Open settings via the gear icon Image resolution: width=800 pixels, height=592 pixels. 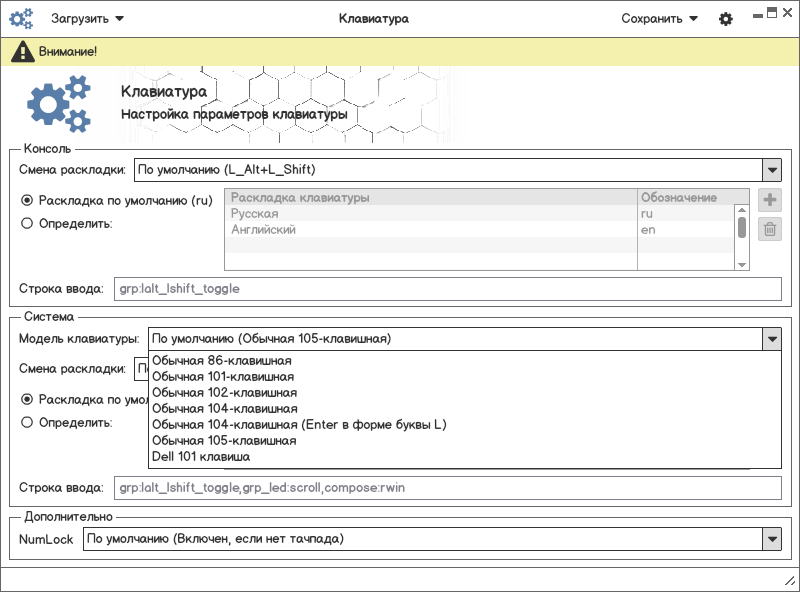pos(726,19)
